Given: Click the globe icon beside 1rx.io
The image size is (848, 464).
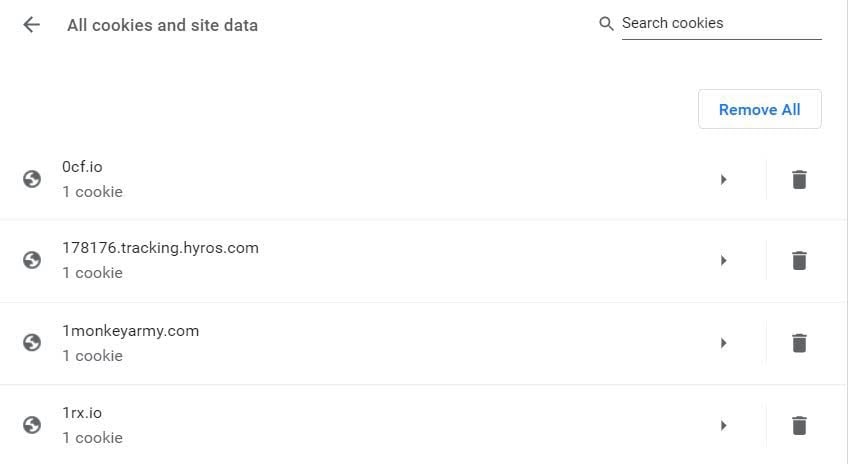Looking at the screenshot, I should 32,425.
